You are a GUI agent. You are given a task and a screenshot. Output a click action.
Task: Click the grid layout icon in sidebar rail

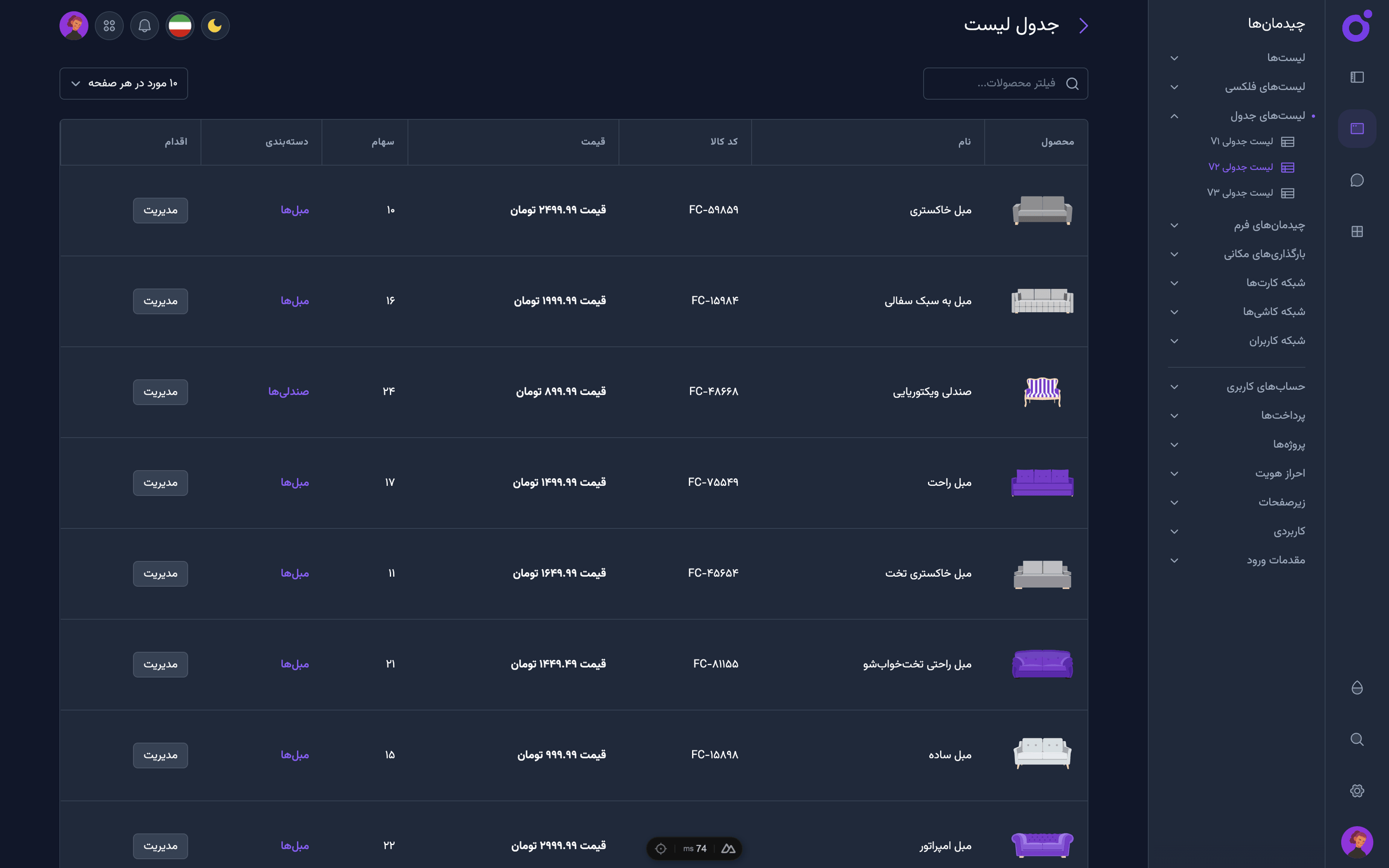[x=1357, y=231]
